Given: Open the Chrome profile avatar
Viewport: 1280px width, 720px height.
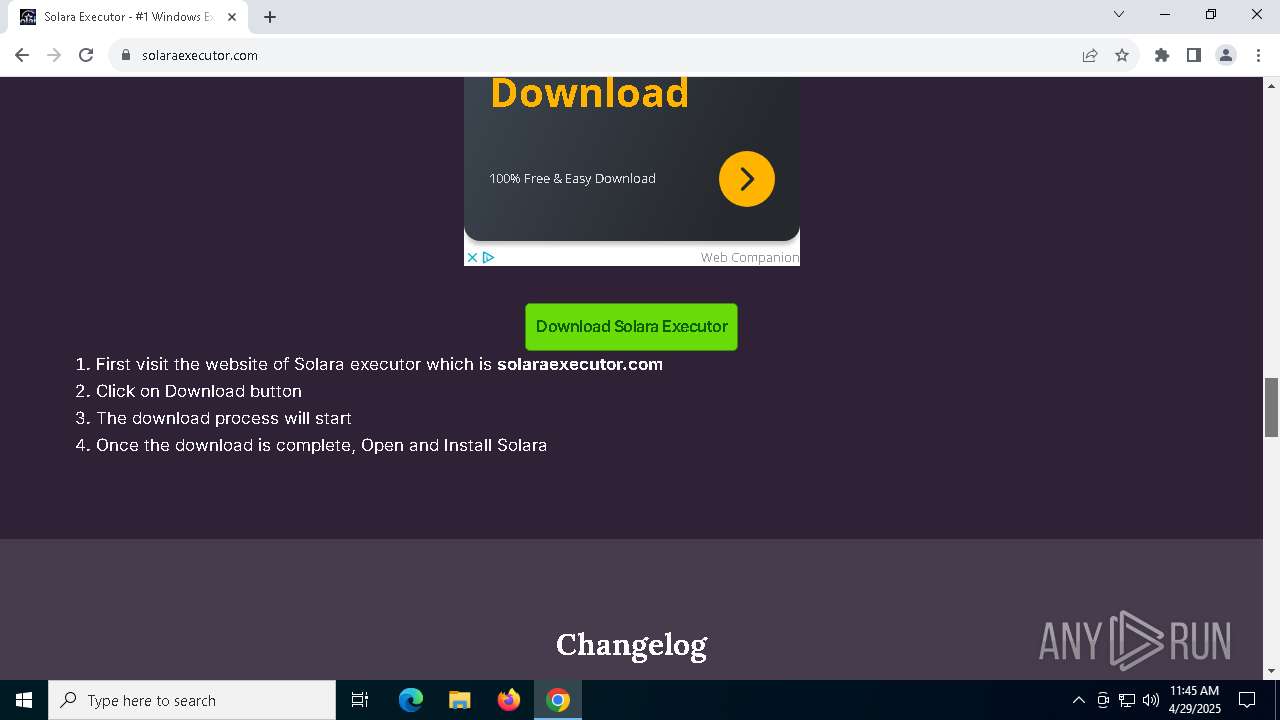Looking at the screenshot, I should pos(1226,55).
